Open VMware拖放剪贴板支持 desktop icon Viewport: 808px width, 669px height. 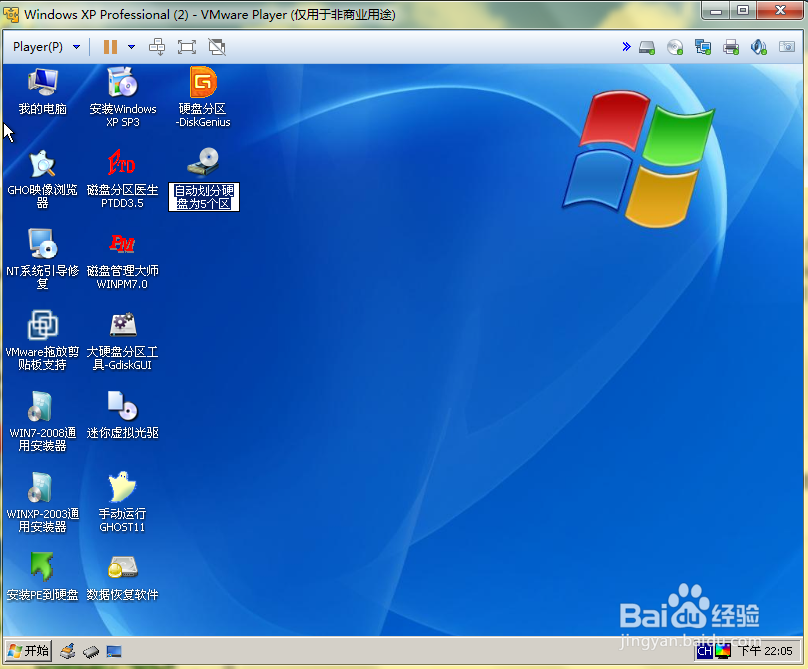click(x=42, y=340)
